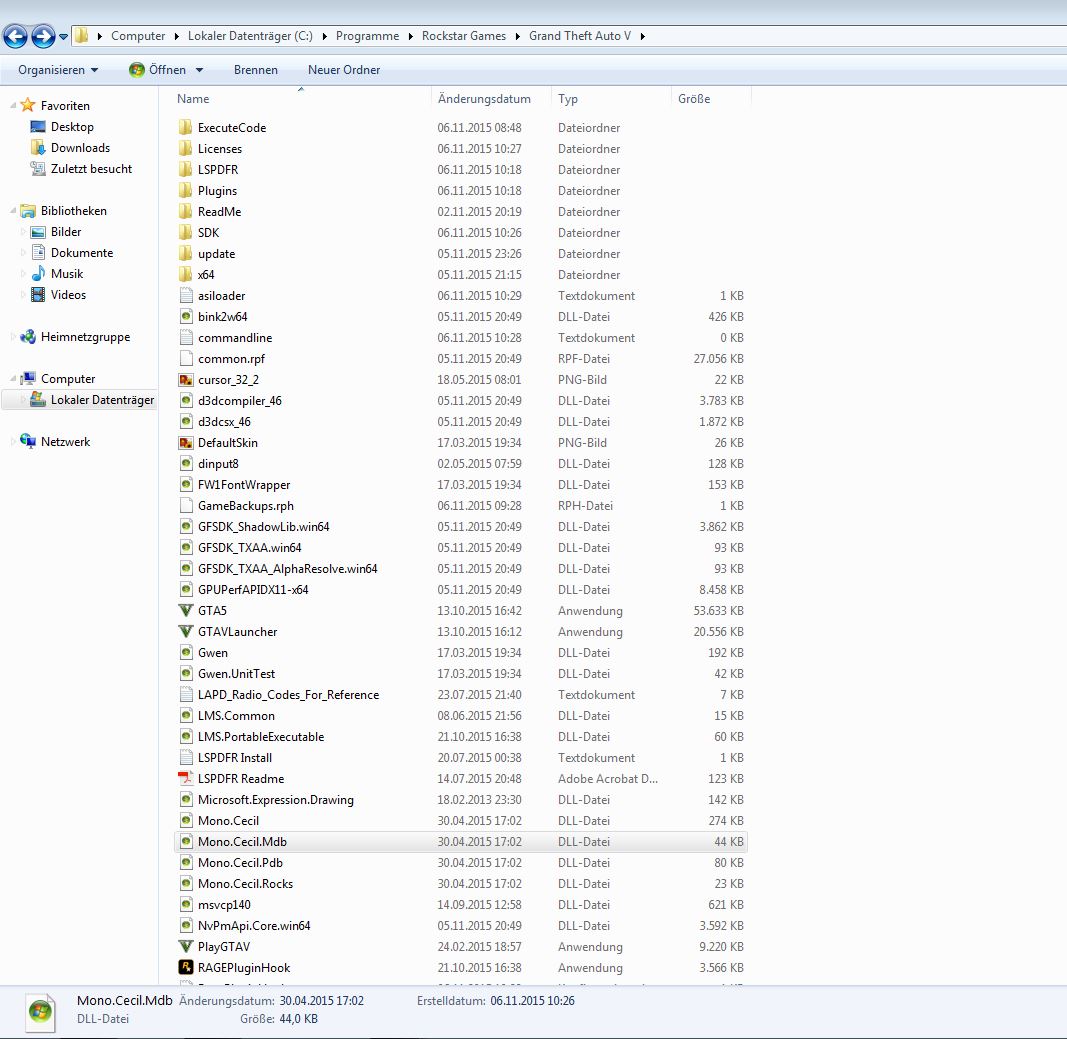Click the Back navigation arrow

(15, 36)
